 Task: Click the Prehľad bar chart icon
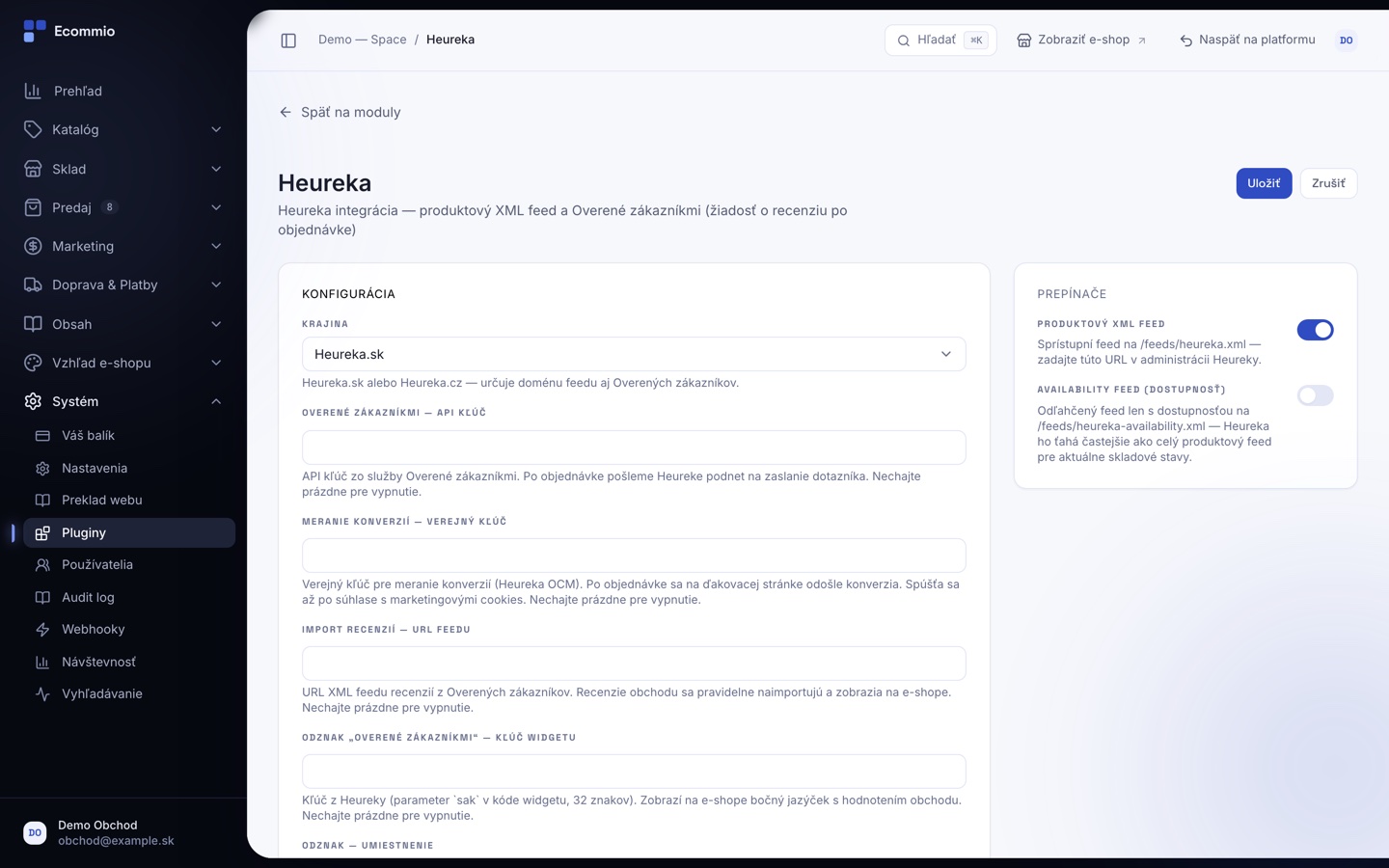tap(33, 91)
